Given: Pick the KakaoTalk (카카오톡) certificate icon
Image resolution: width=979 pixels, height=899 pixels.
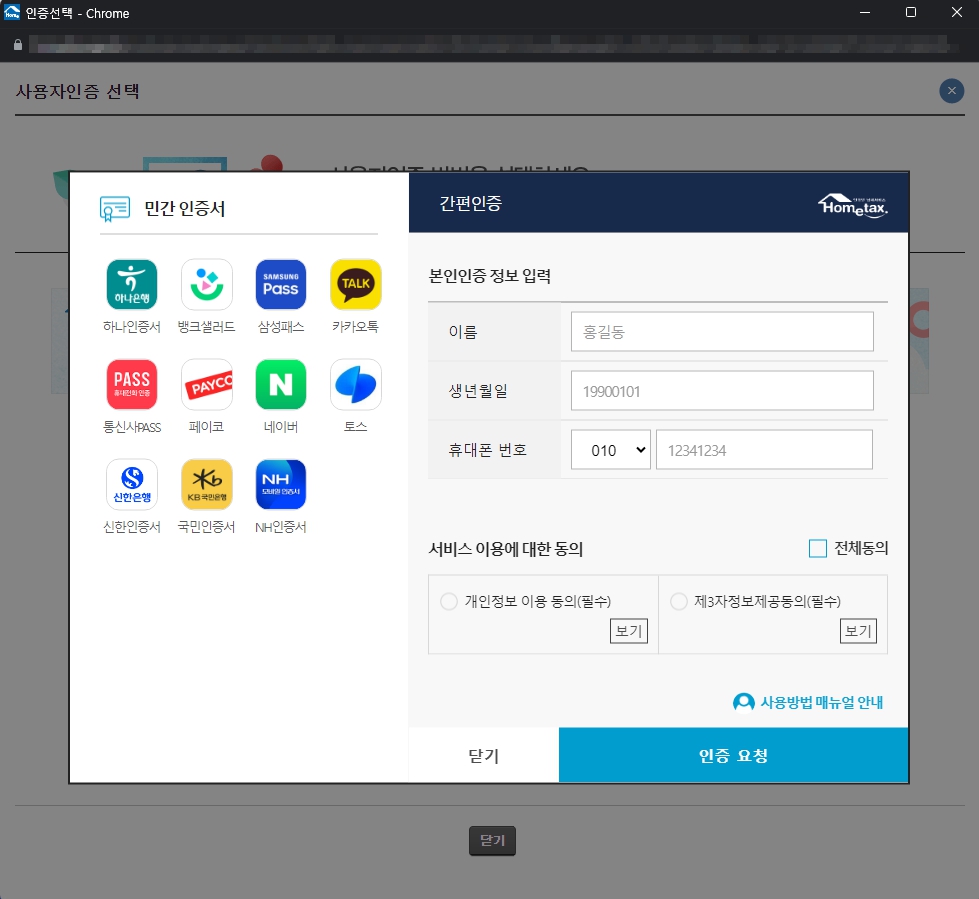Looking at the screenshot, I should tap(356, 285).
